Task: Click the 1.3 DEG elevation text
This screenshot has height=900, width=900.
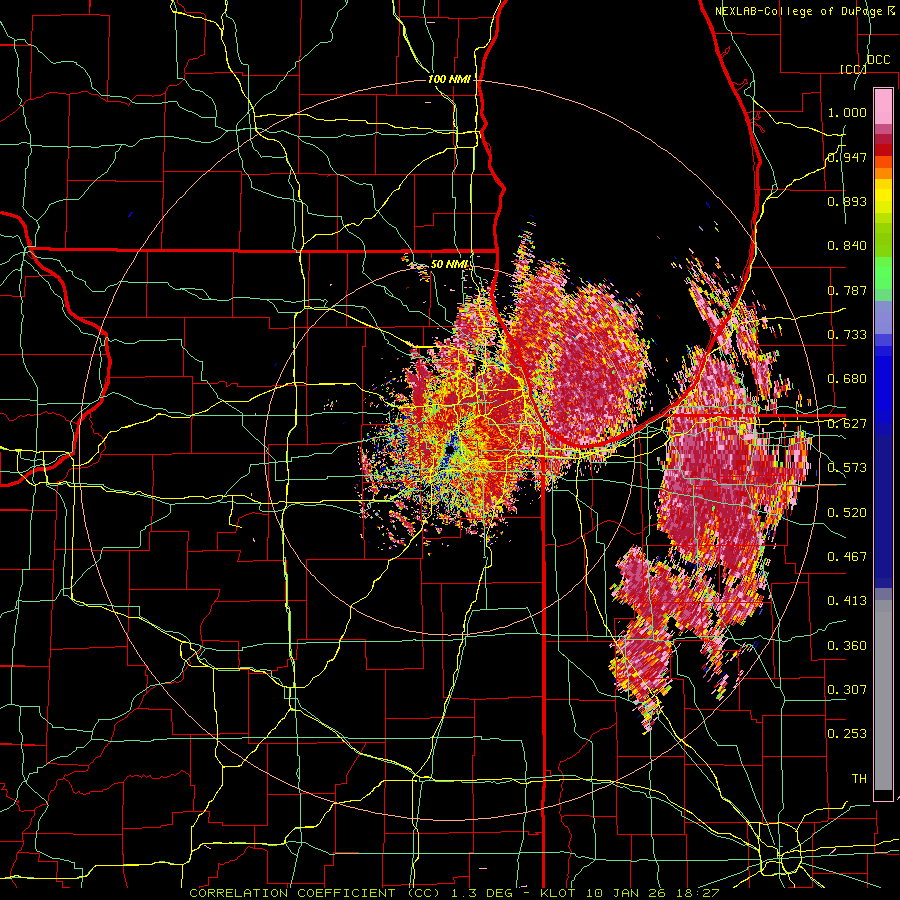Action: [x=481, y=893]
